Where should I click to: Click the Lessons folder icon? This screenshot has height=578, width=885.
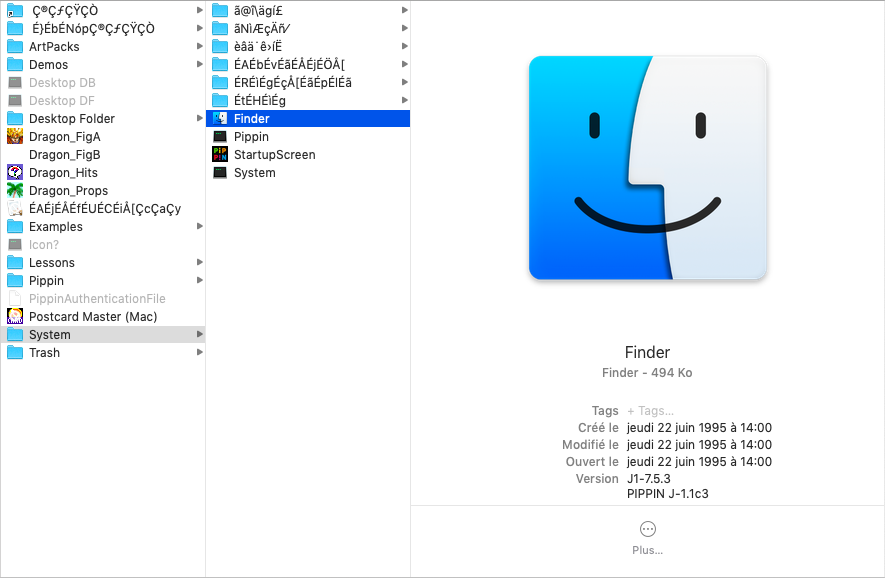point(15,263)
